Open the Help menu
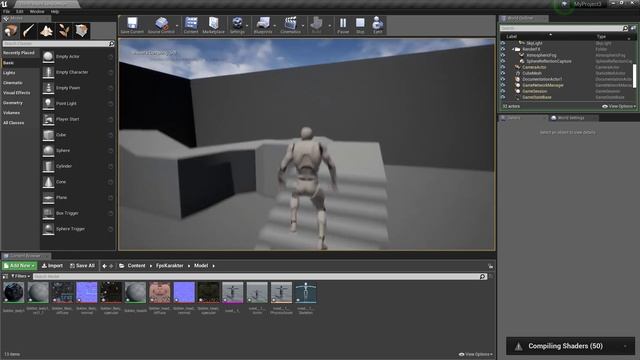Screen dimensions: 640x360 point(55,11)
